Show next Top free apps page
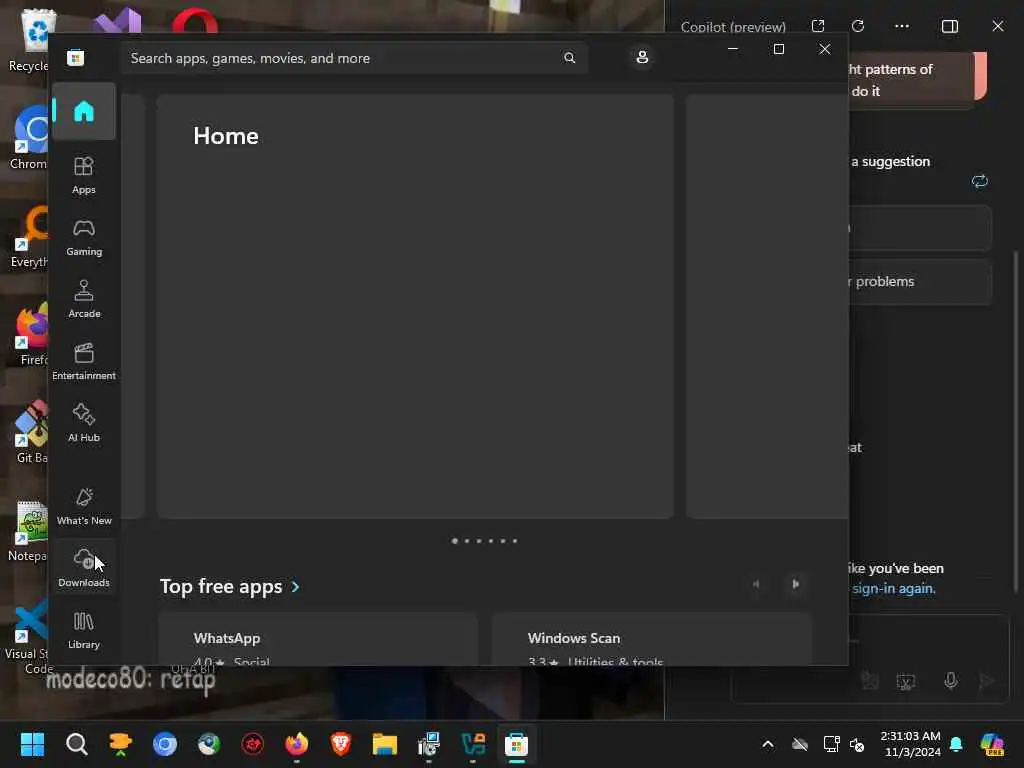This screenshot has height=768, width=1024. [x=795, y=584]
